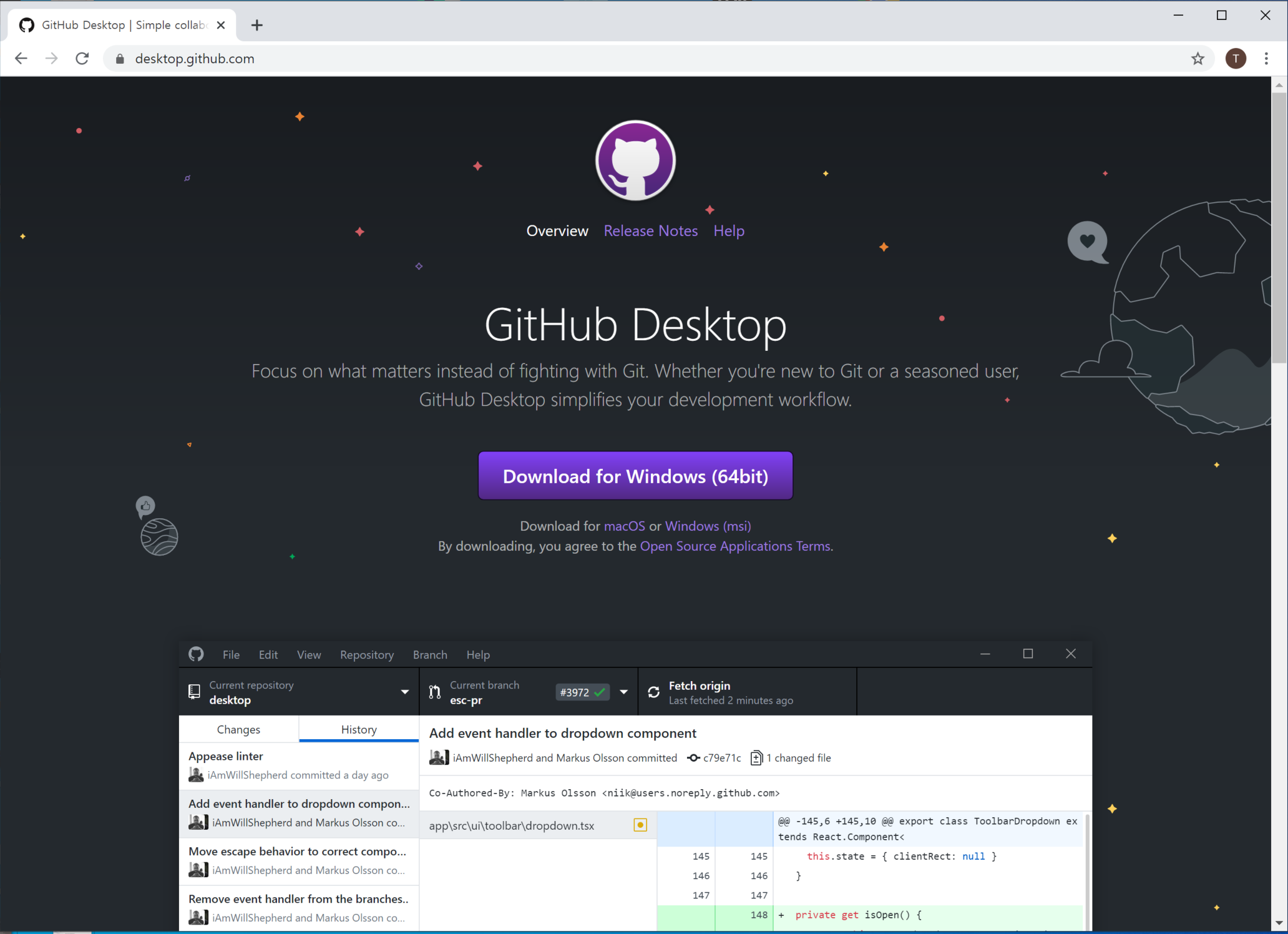1288x934 pixels.
Task: Switch to the Changes tab
Action: click(238, 729)
